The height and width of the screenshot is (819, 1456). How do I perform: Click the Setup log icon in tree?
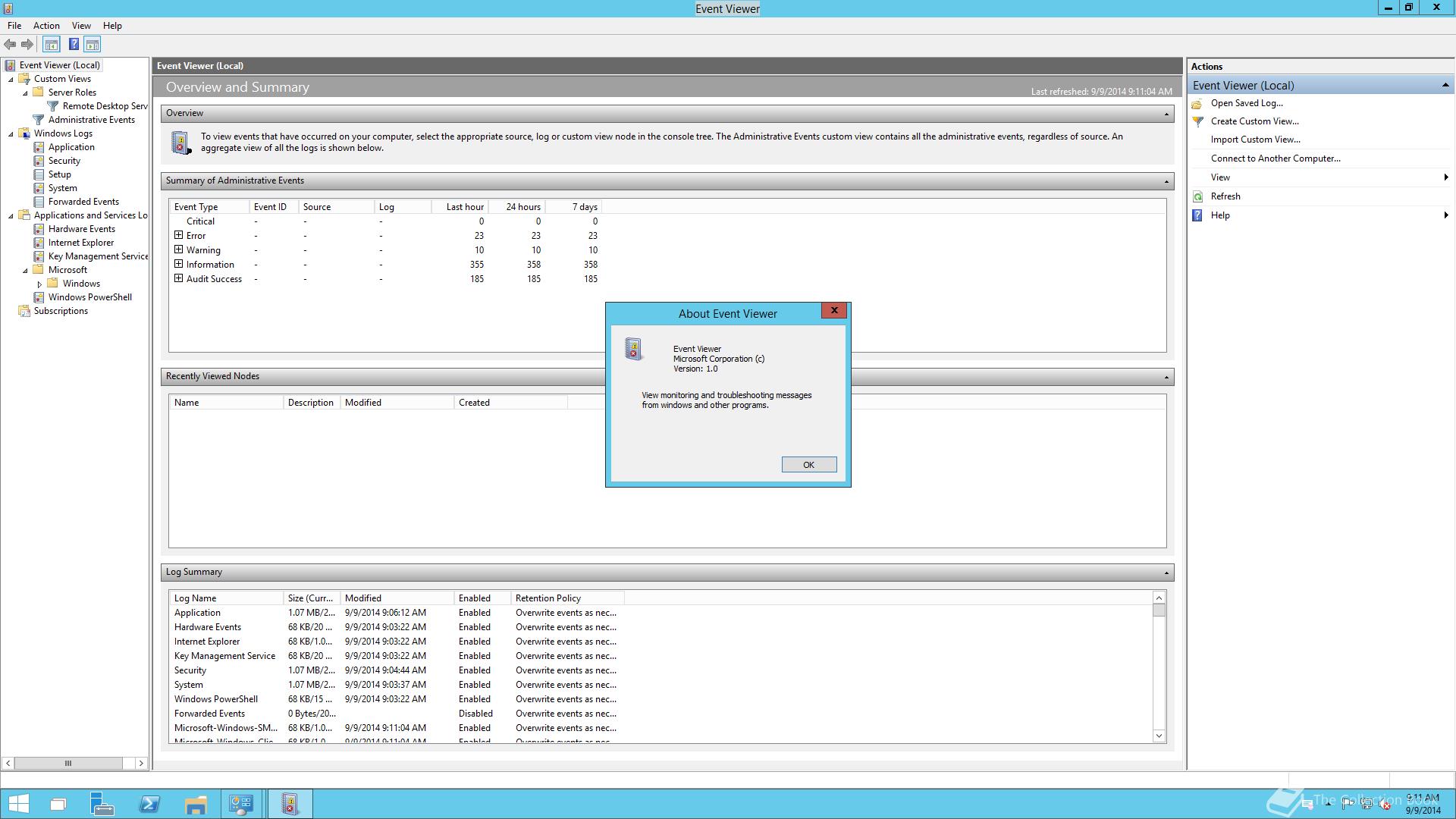pyautogui.click(x=39, y=174)
